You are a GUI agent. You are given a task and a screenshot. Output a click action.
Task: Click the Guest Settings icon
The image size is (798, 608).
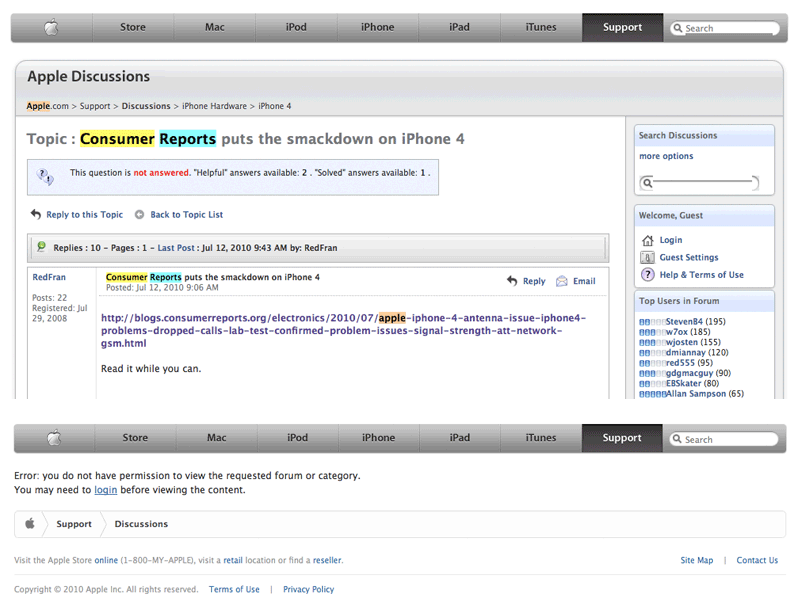[x=647, y=257]
